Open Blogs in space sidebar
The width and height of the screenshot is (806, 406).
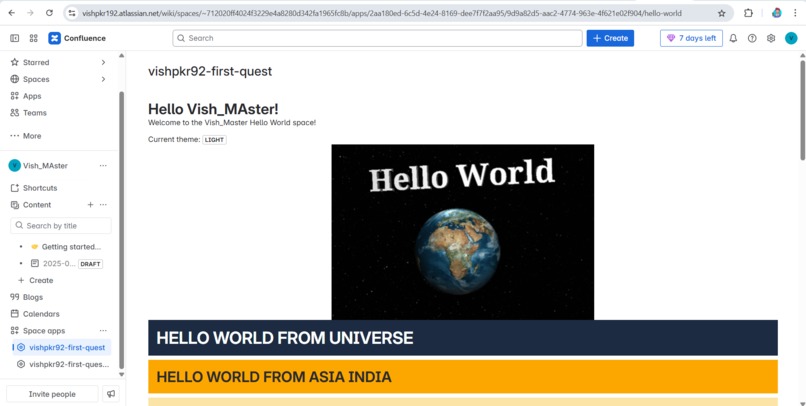click(x=33, y=297)
